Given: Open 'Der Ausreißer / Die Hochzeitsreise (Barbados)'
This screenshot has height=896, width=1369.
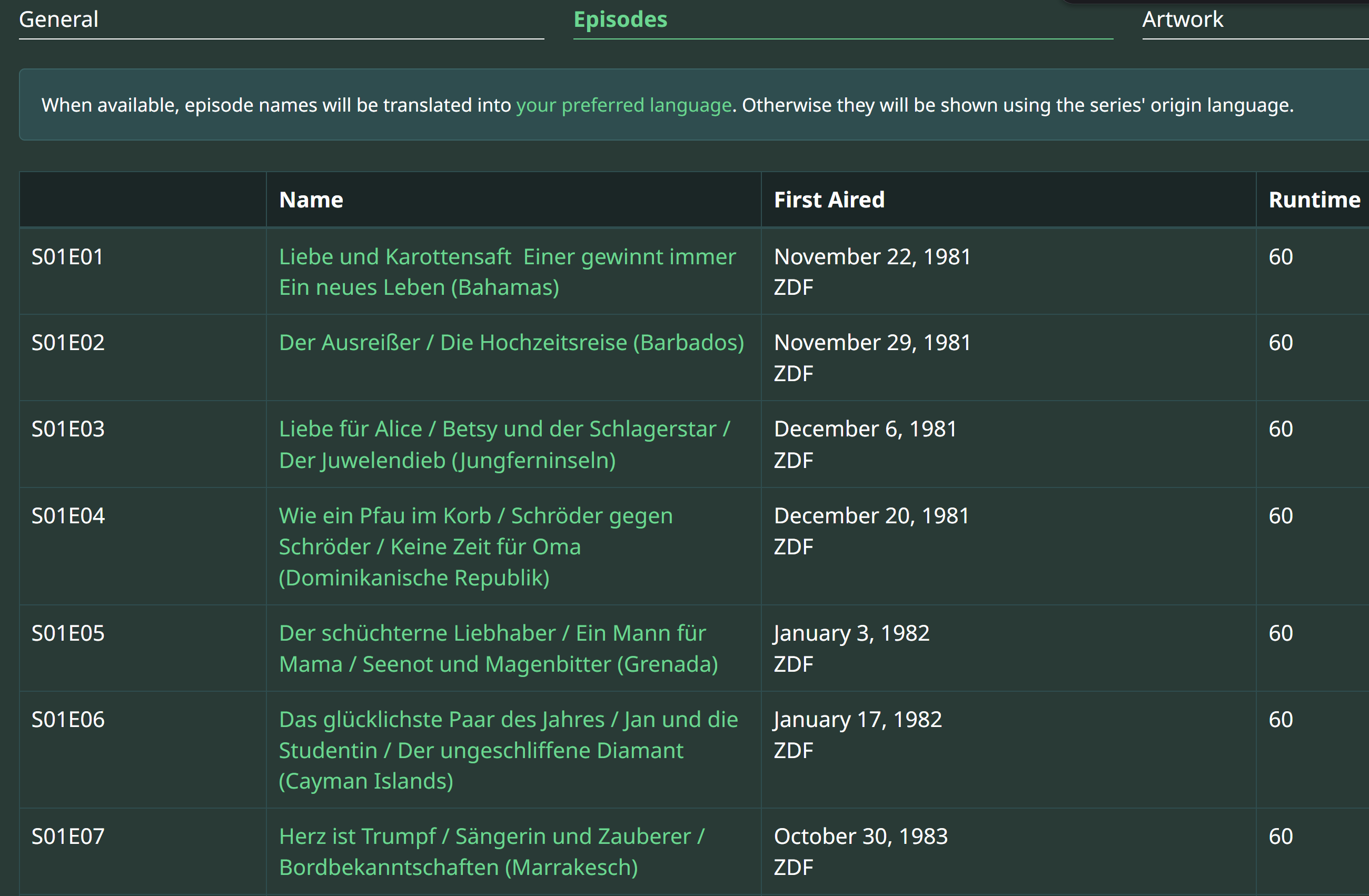Looking at the screenshot, I should (x=511, y=343).
